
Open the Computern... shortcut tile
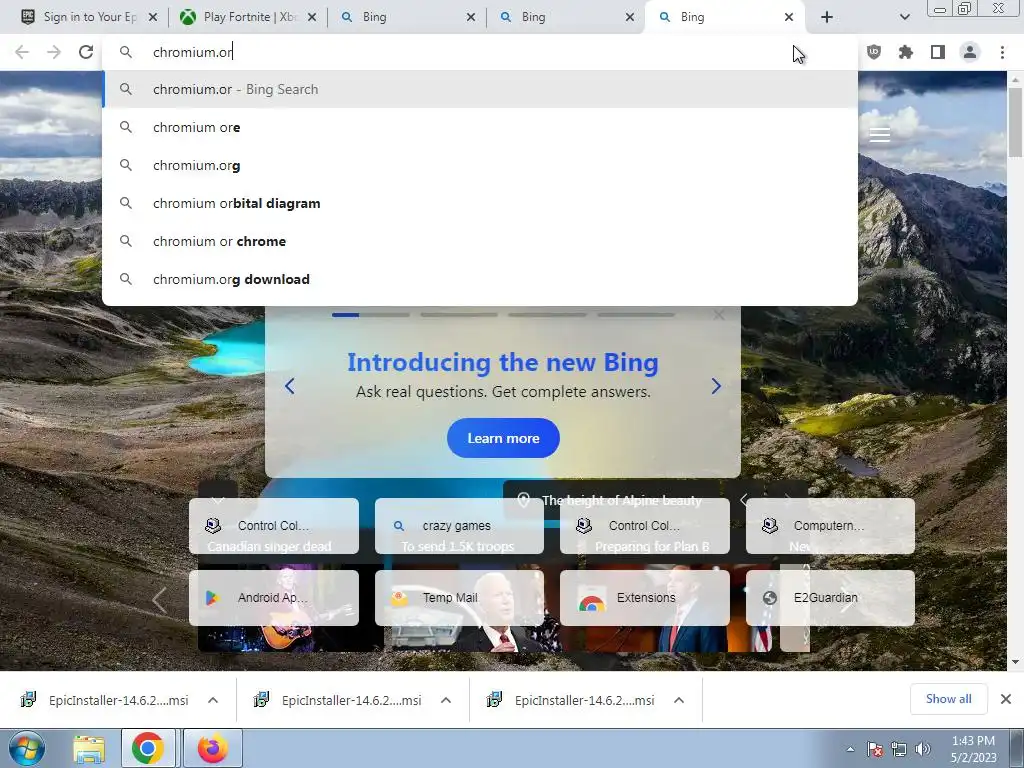(830, 526)
